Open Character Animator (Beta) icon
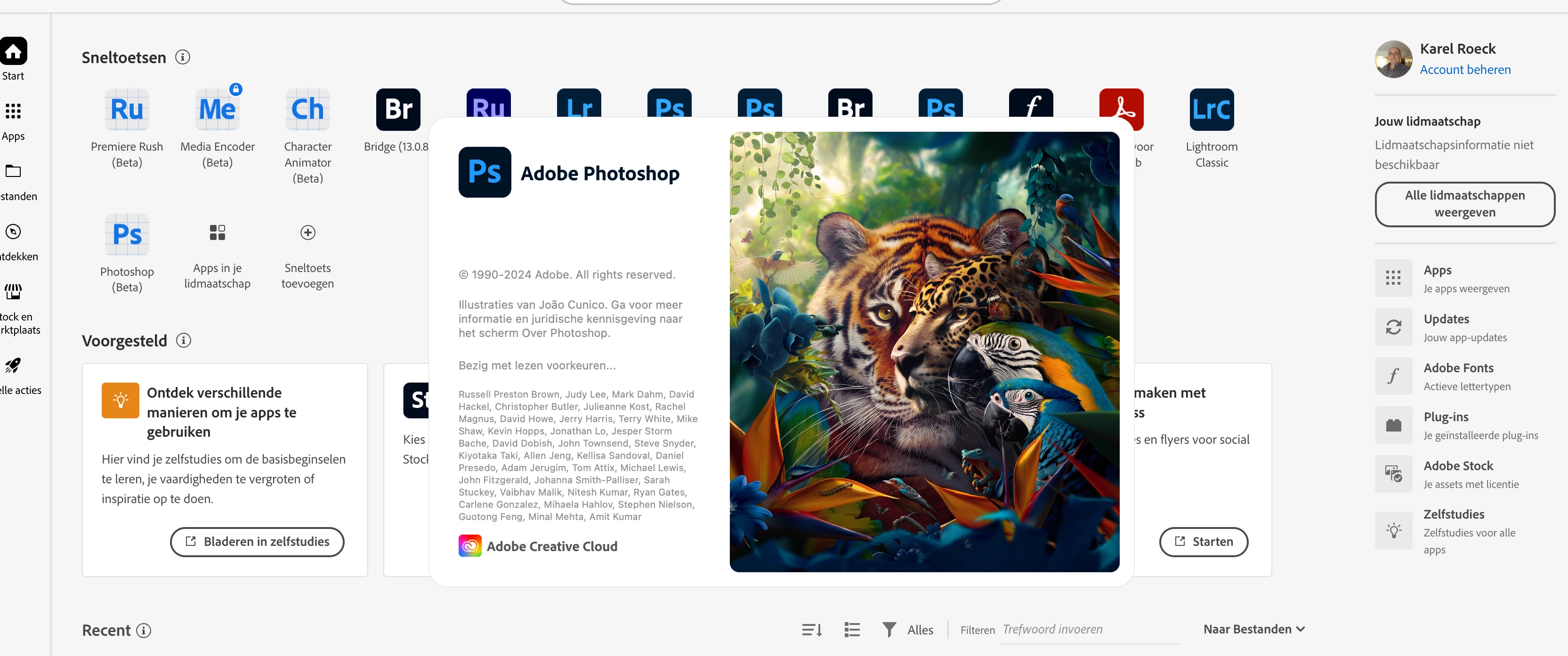 307,110
